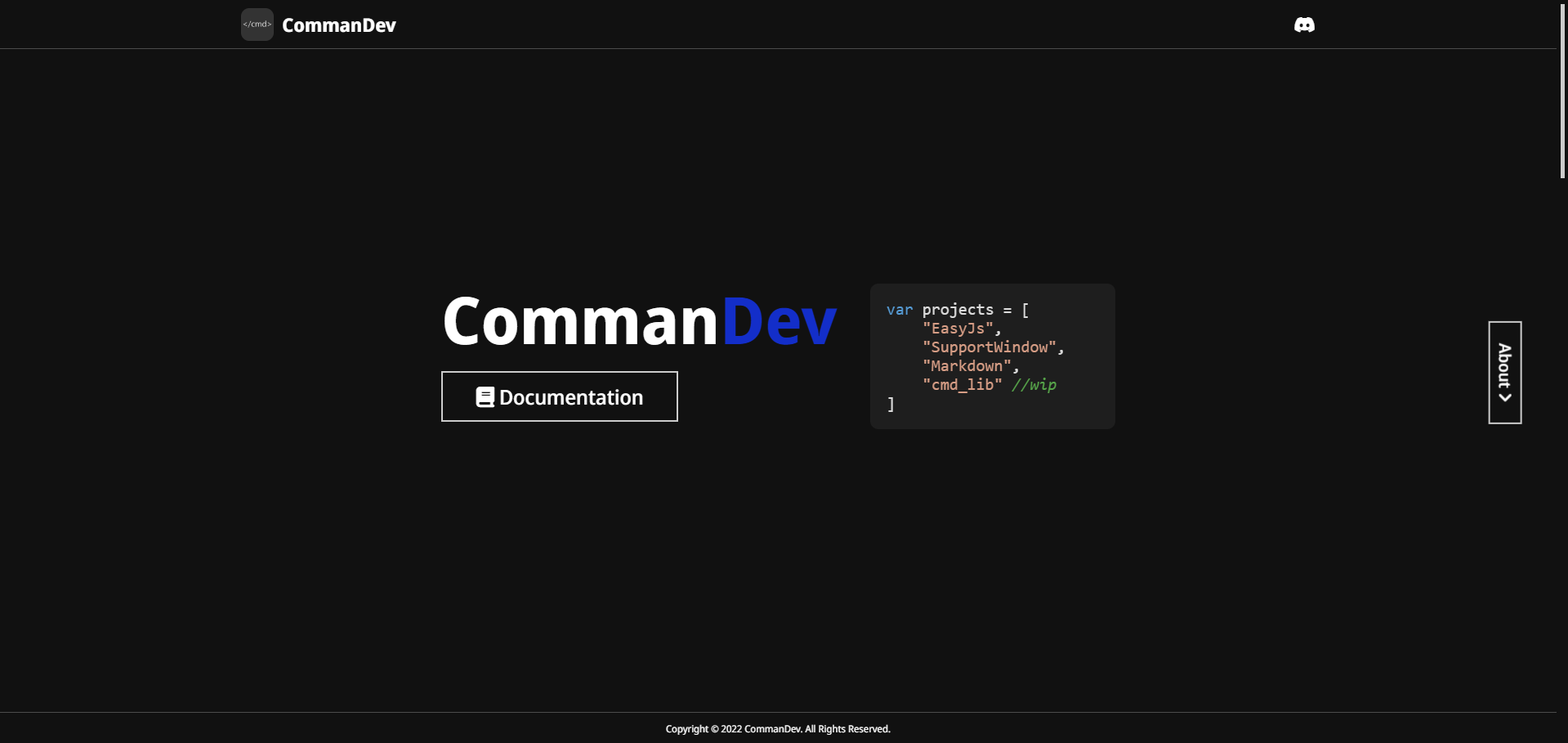Click the opening square bracket in code

(x=1025, y=310)
